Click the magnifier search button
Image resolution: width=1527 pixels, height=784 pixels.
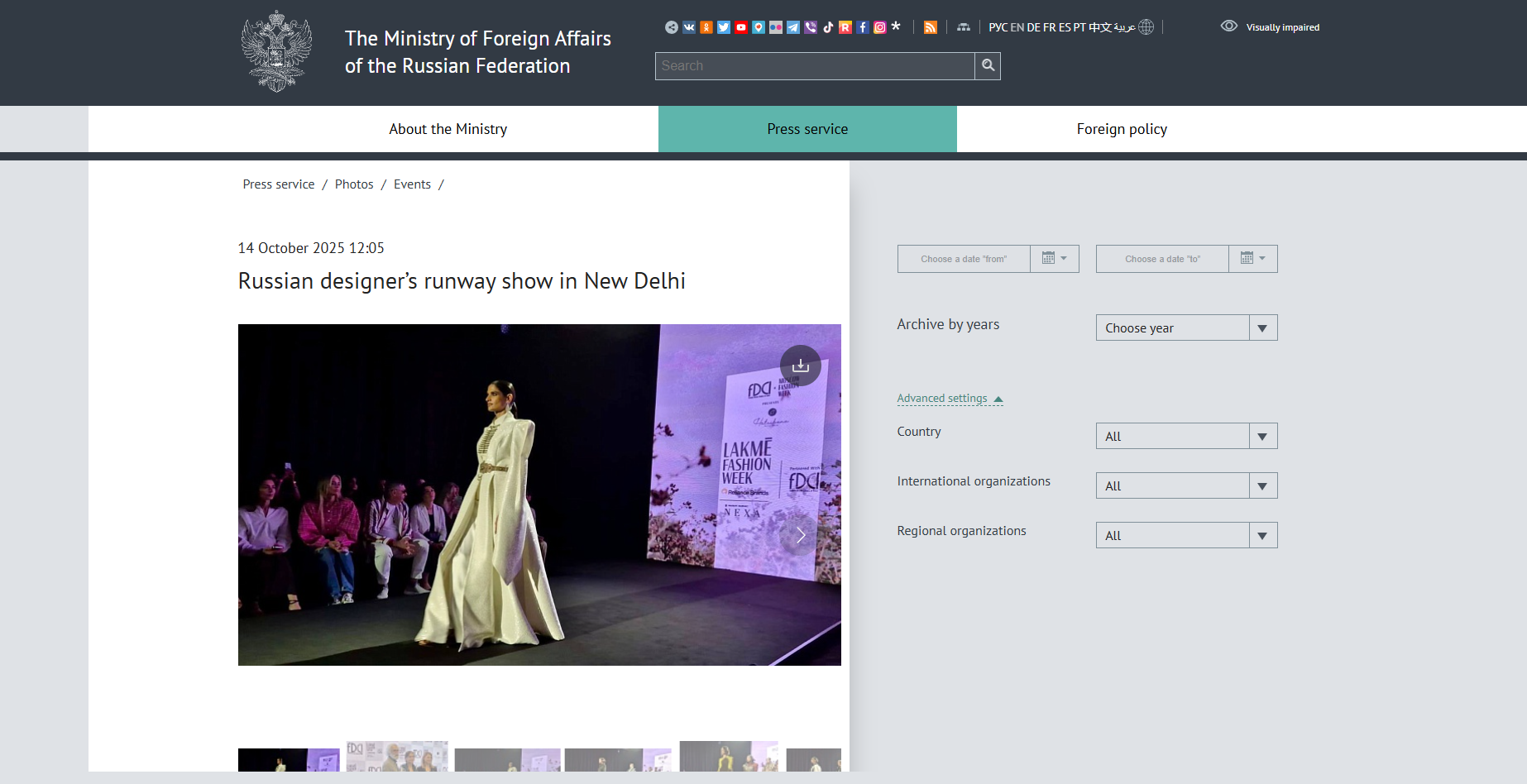tap(988, 66)
